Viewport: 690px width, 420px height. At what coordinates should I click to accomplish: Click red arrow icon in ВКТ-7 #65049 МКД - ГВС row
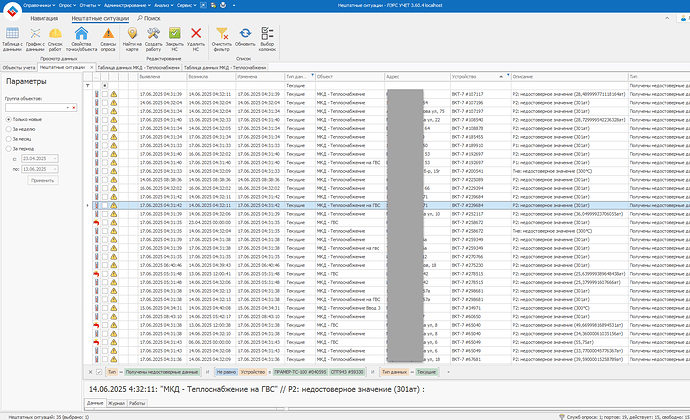96,343
